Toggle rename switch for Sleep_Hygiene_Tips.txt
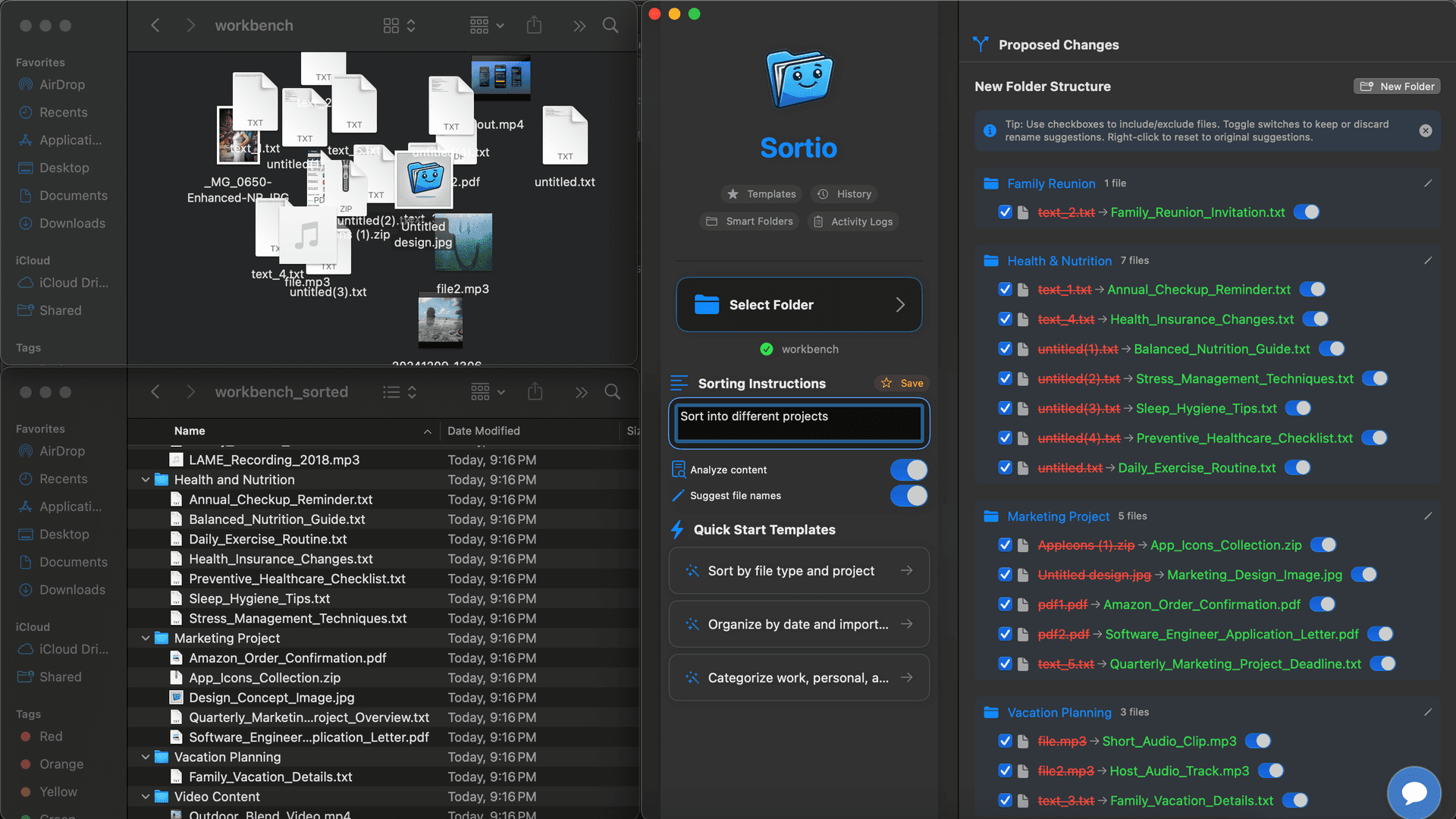 (x=1298, y=408)
